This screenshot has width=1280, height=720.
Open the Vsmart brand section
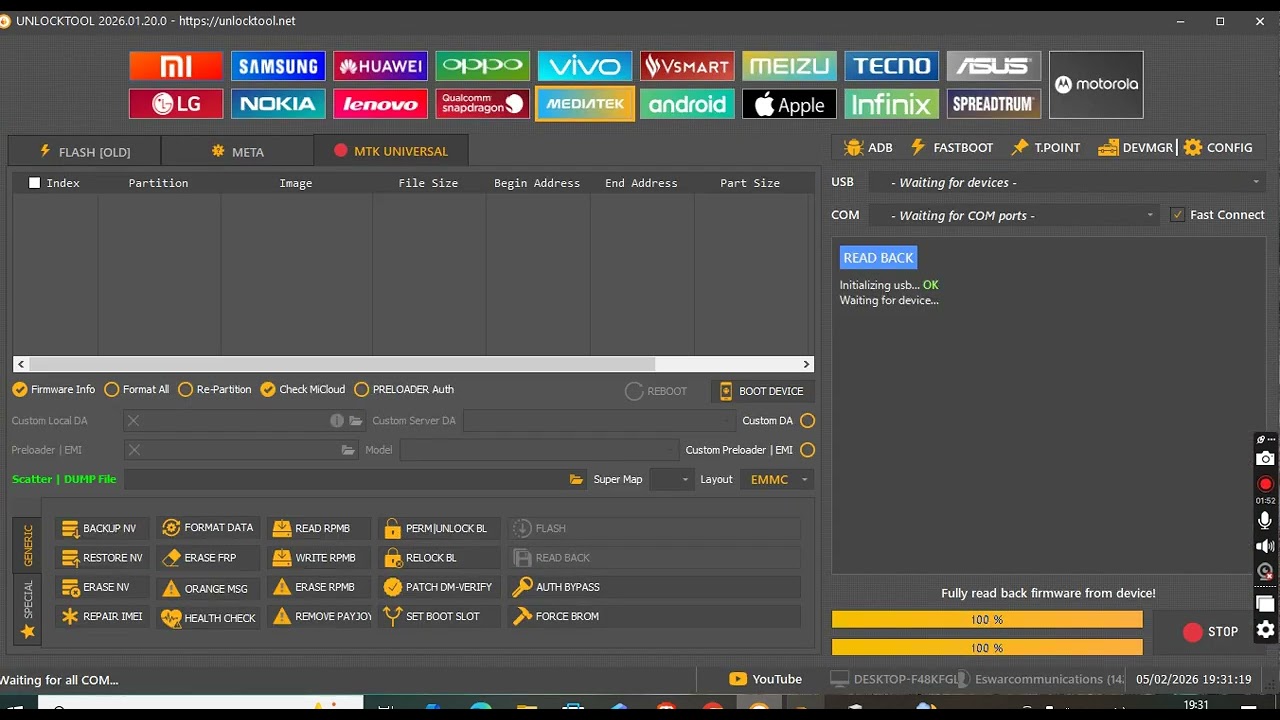(x=687, y=66)
